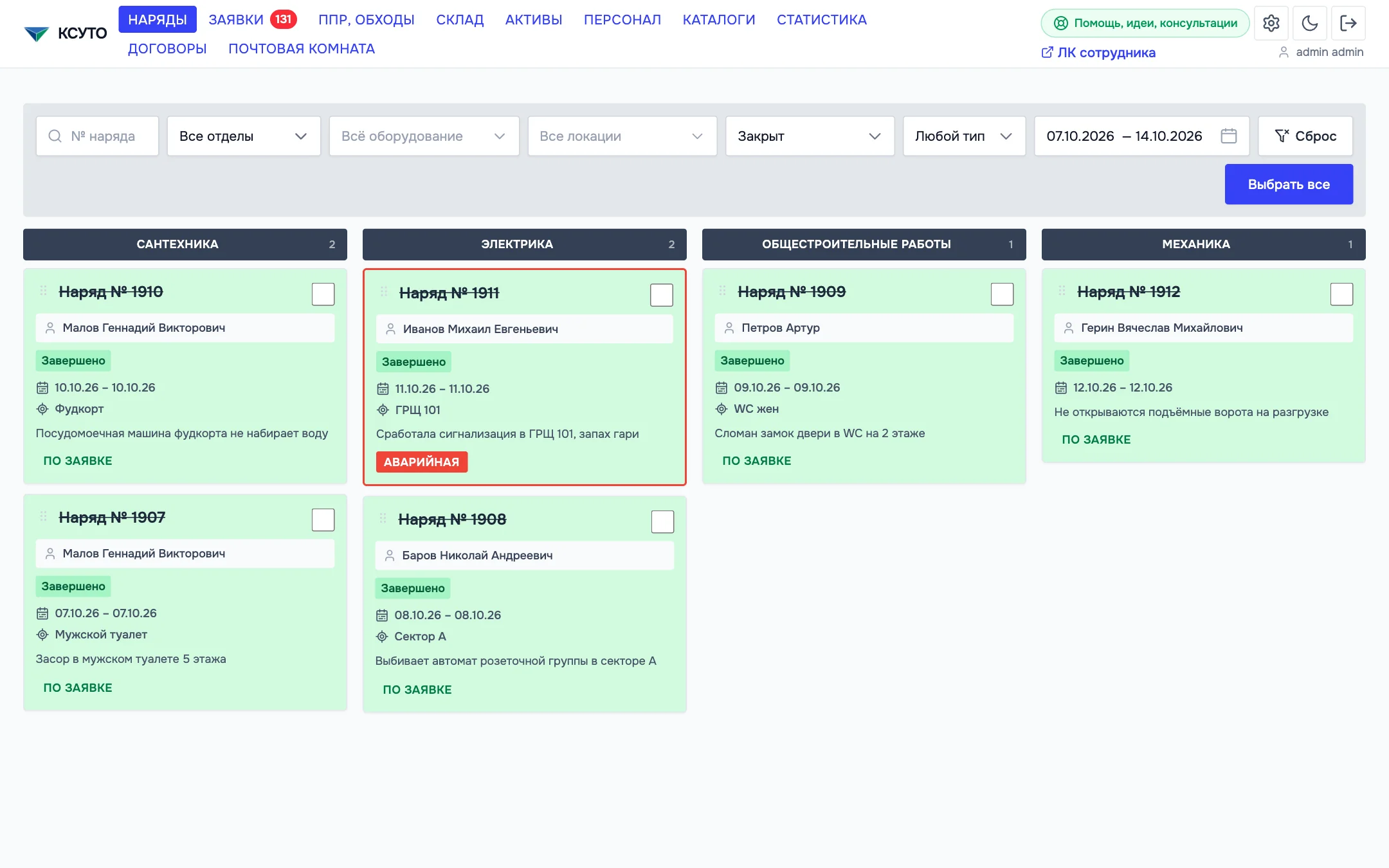
Task: Check the box on Наряд № 1908
Action: 662,521
